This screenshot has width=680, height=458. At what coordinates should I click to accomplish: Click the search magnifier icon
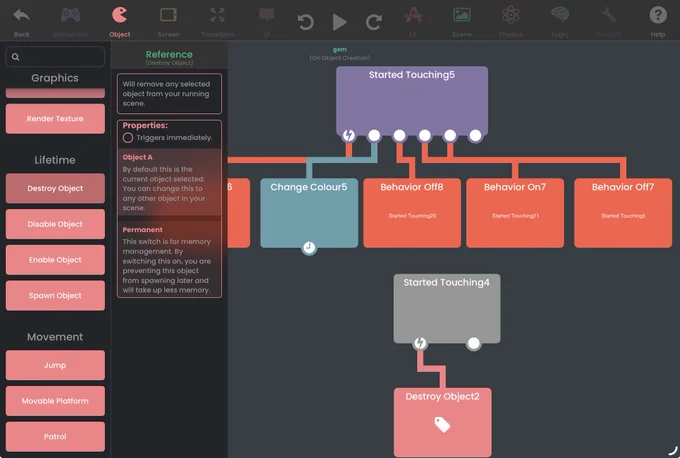point(16,57)
